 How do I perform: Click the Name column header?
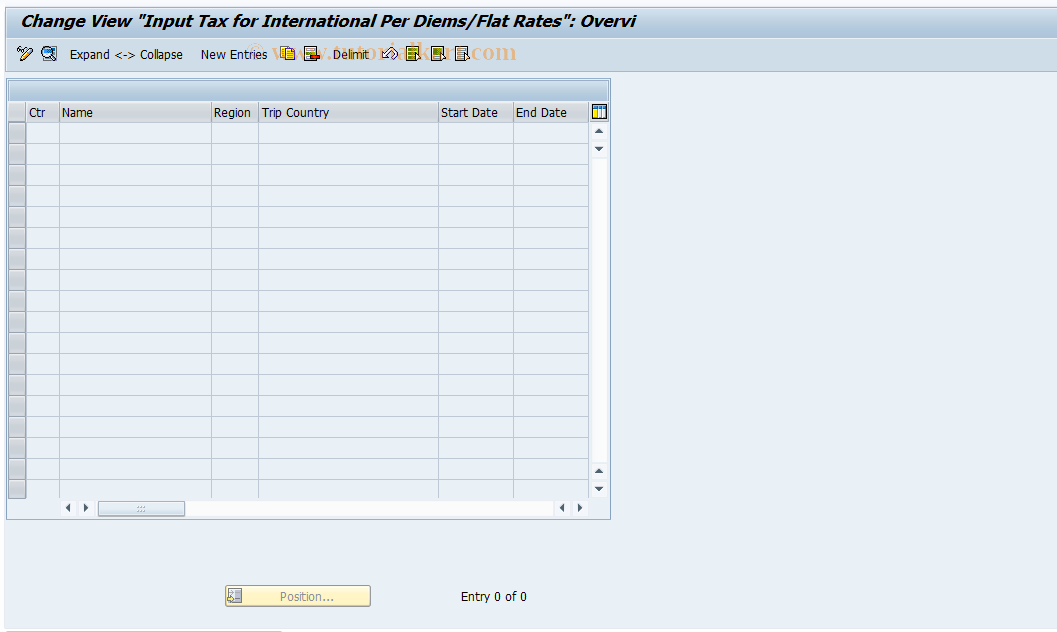point(135,113)
